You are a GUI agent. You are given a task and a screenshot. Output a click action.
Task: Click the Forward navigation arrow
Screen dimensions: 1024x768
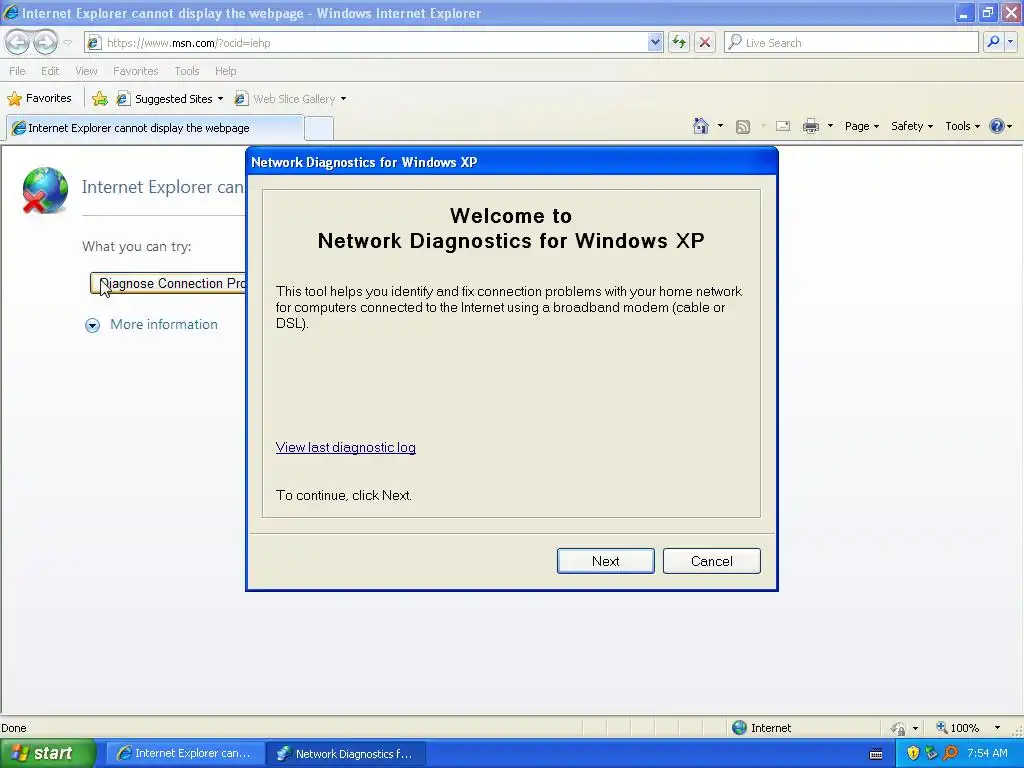coord(45,42)
